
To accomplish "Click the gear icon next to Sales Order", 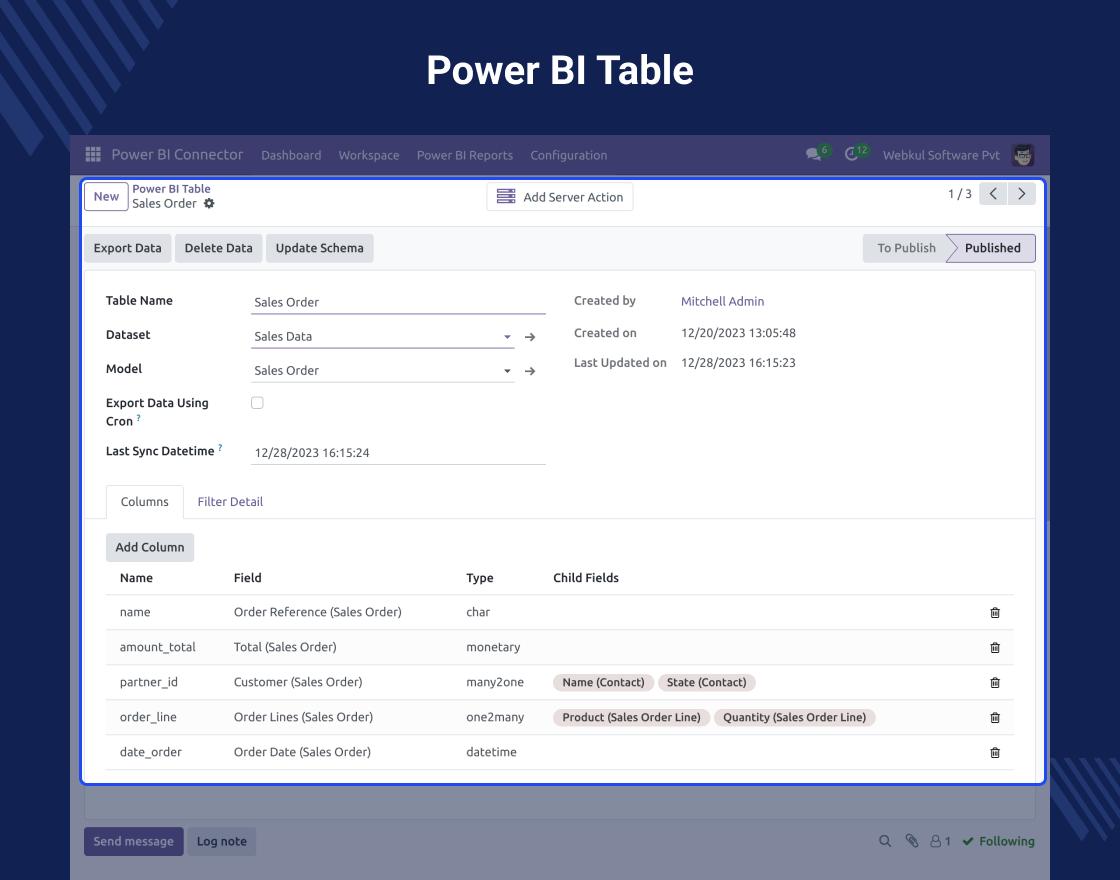I will tap(209, 203).
